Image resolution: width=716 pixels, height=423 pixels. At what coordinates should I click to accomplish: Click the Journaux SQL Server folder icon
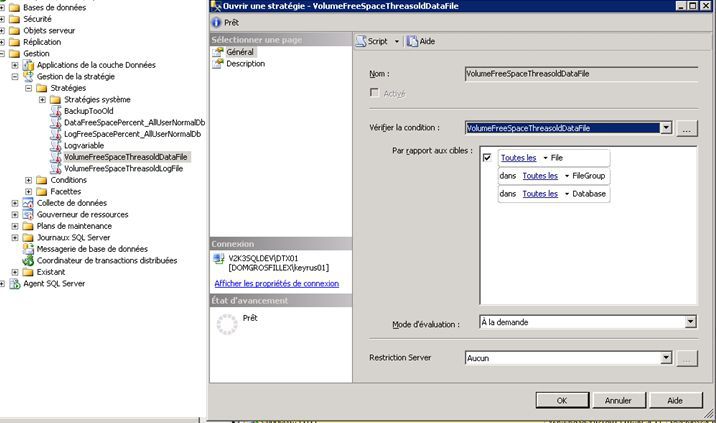coord(28,238)
